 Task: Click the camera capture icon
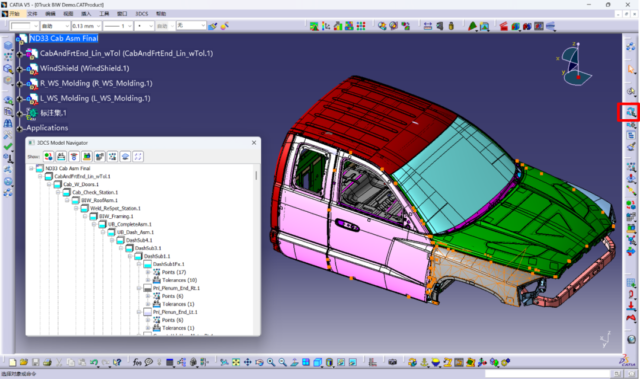click(x=393, y=362)
